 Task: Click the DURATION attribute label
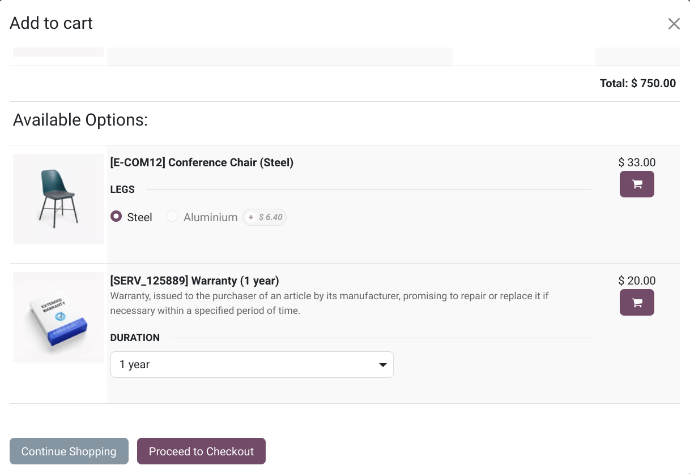click(x=134, y=338)
